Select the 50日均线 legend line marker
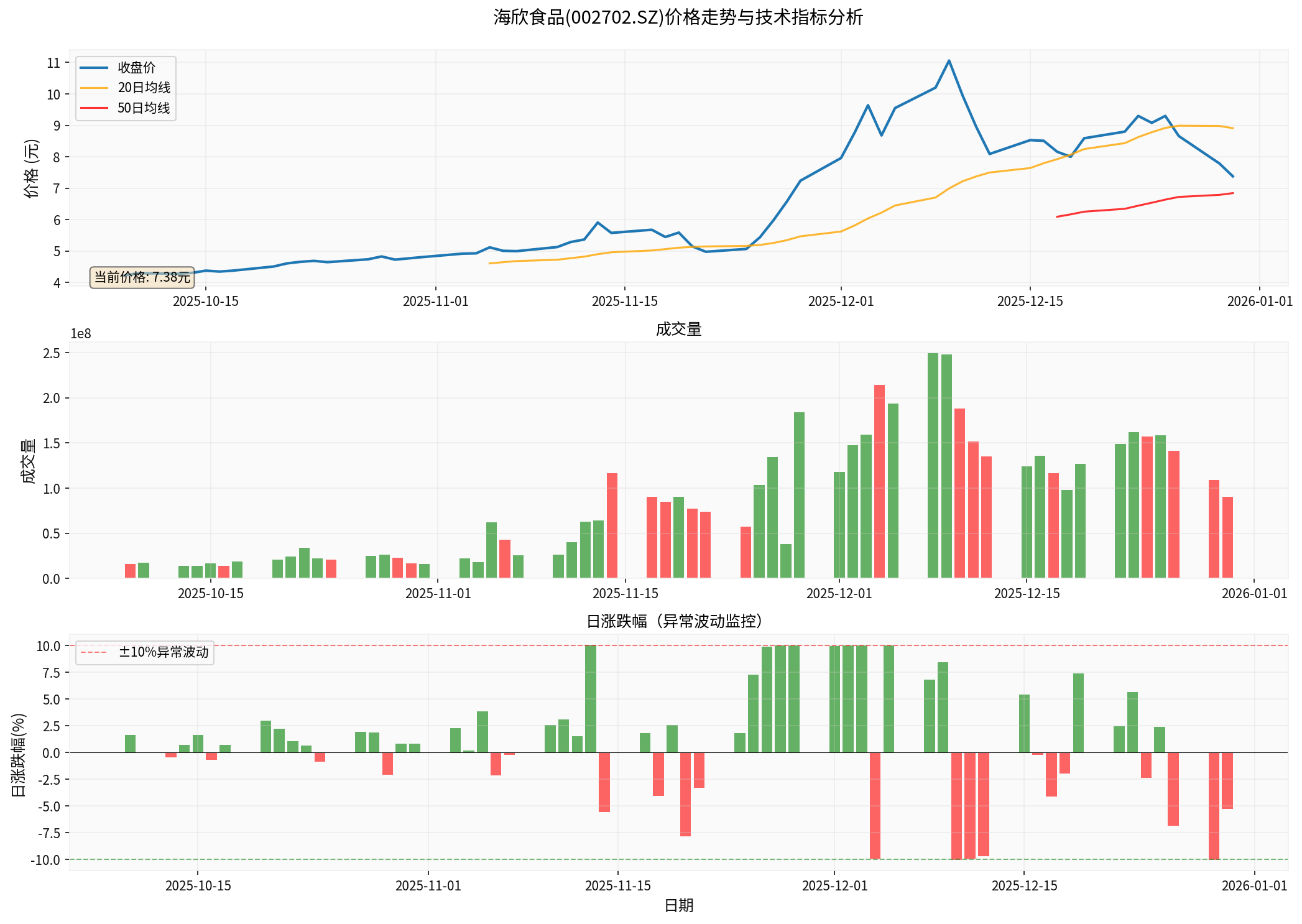1302x924 pixels. coord(93,107)
